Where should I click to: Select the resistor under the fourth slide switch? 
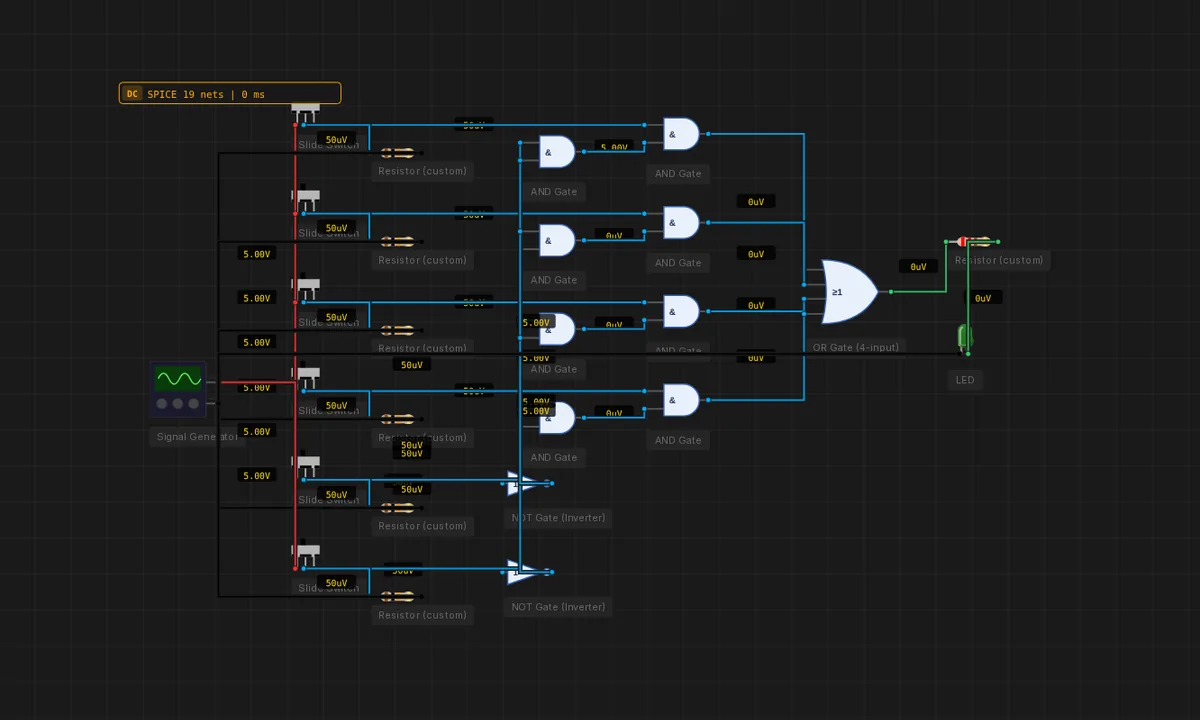[x=398, y=419]
